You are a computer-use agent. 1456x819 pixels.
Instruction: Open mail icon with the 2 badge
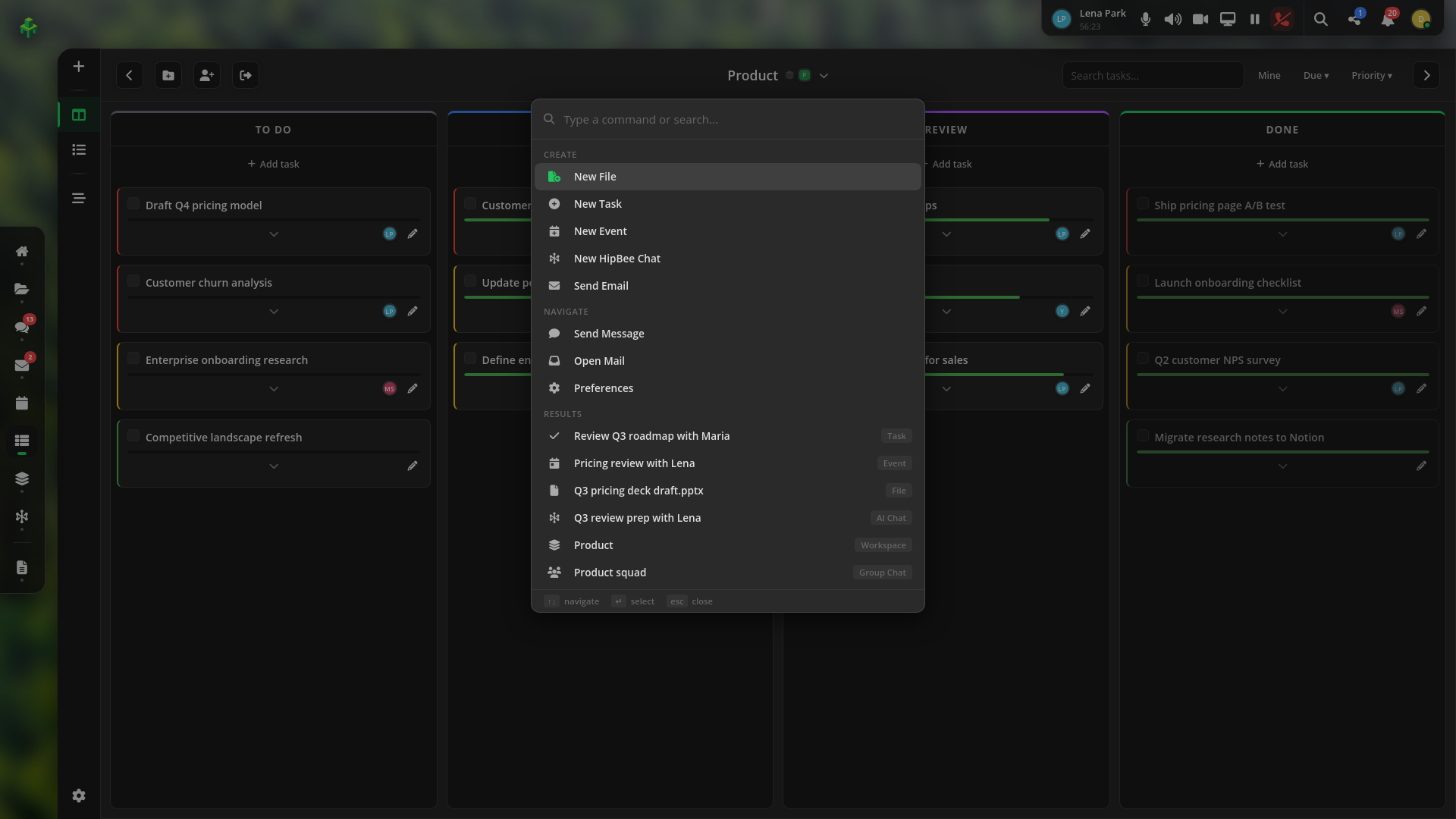tap(22, 365)
